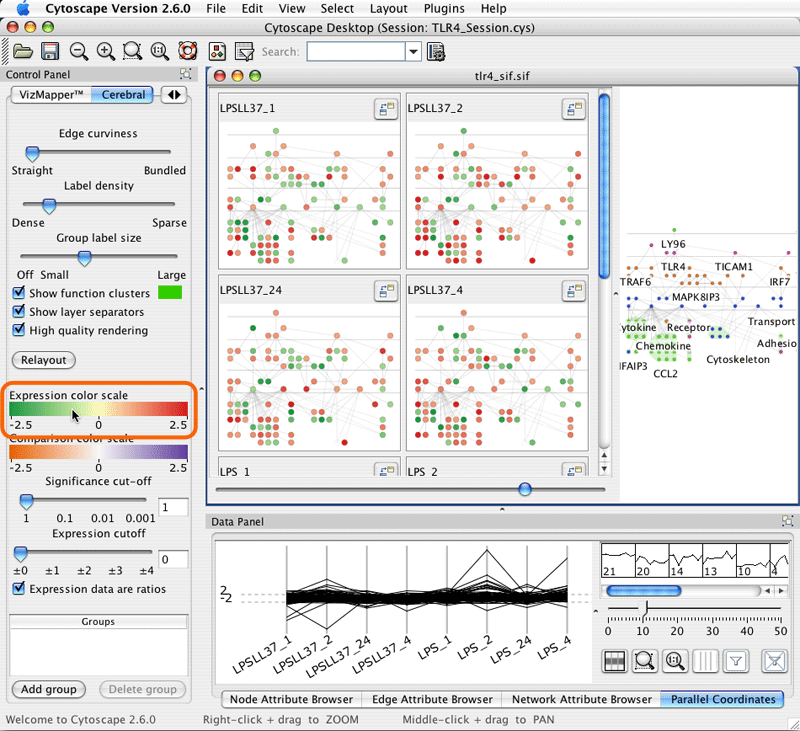This screenshot has height=731, width=800.
Task: Select the Parallel Coordinates tab
Action: coord(722,699)
